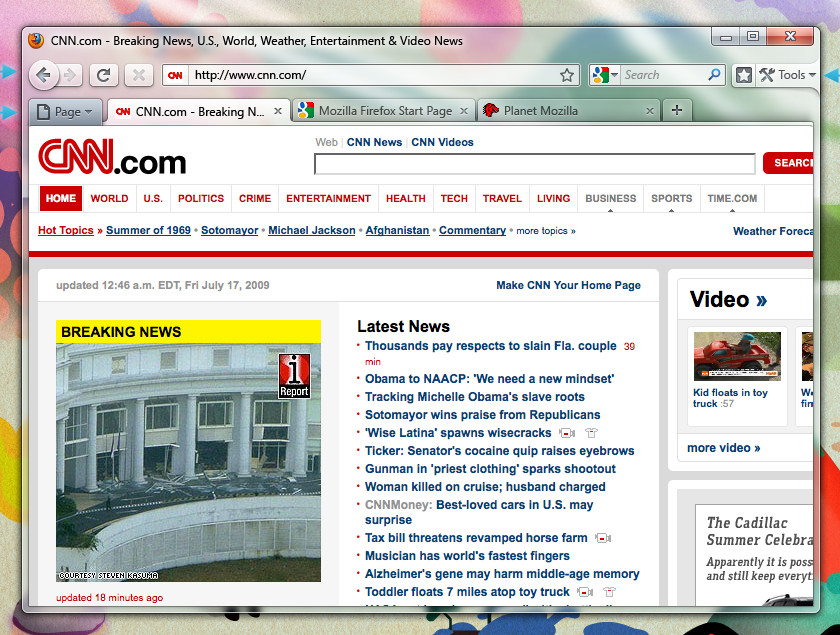840x635 pixels.
Task: Expand the Tools dropdown menu
Action: pos(788,75)
